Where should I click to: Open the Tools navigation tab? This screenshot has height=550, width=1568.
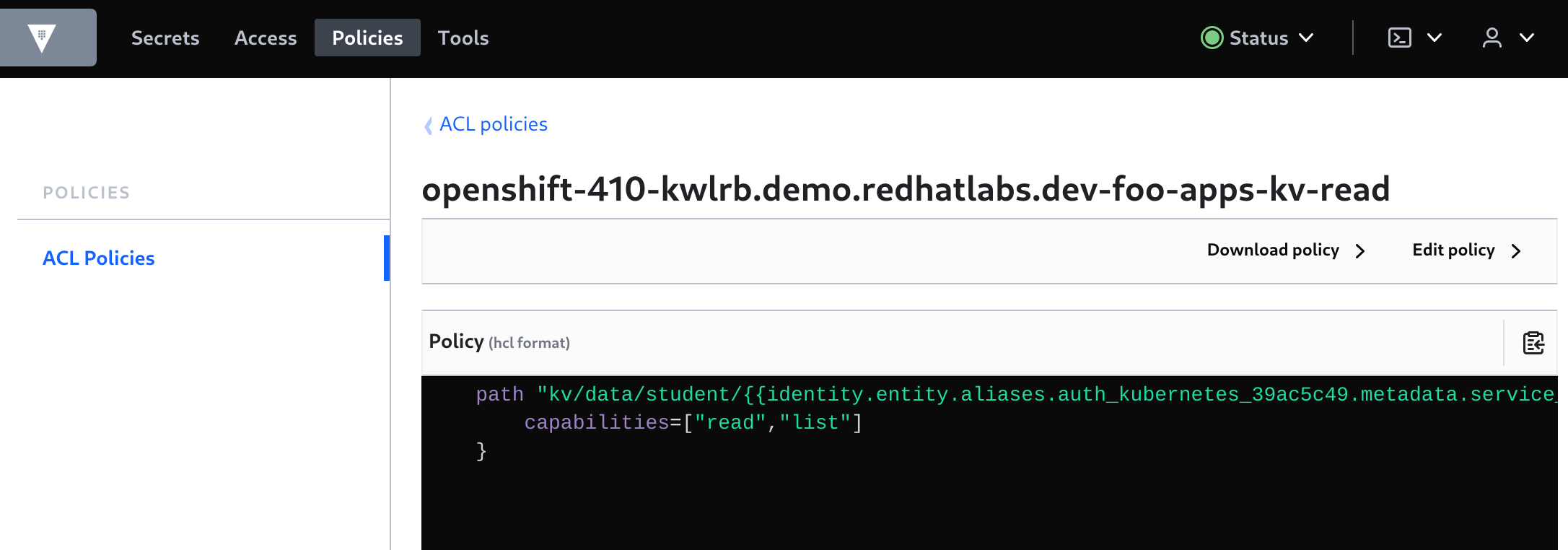(463, 38)
